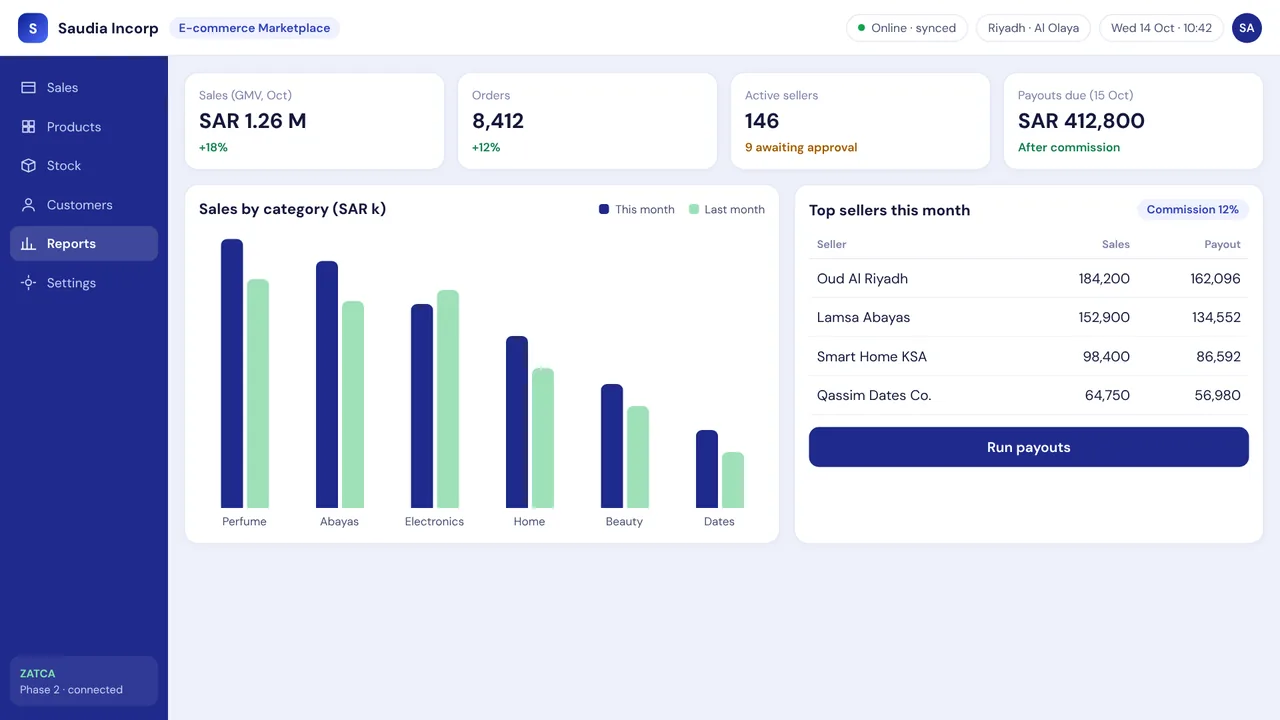Click the 184,200 sales value
The width and height of the screenshot is (1280, 720).
click(1104, 279)
